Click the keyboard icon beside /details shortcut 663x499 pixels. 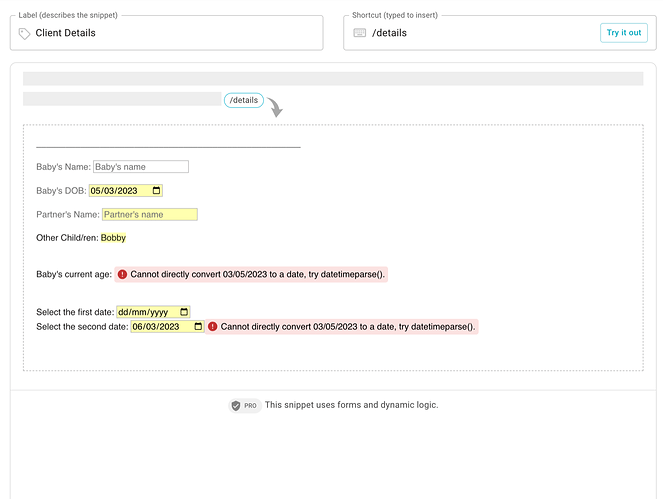[x=359, y=33]
